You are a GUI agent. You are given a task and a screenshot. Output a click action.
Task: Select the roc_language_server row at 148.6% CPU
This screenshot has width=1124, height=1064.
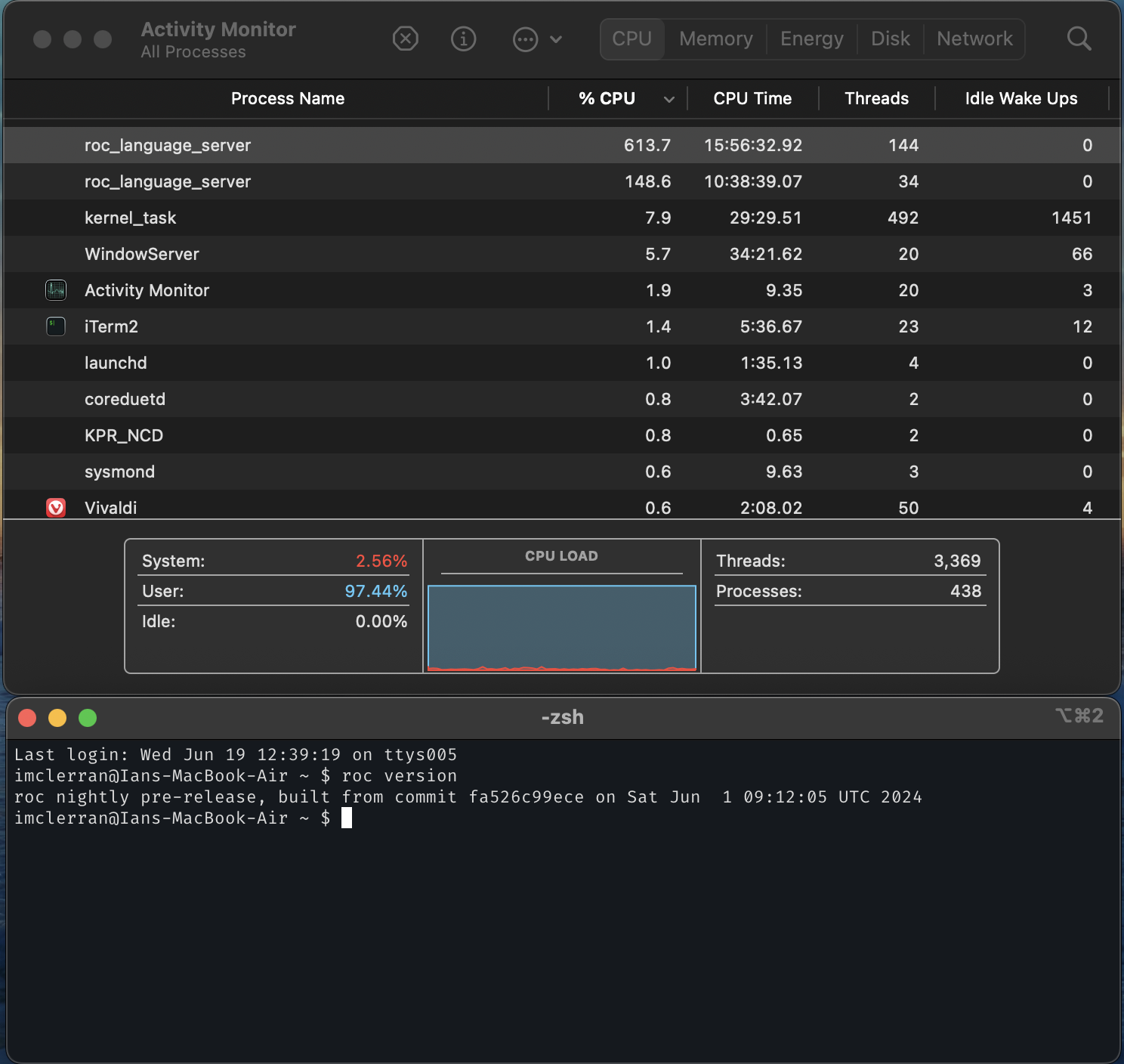click(562, 181)
